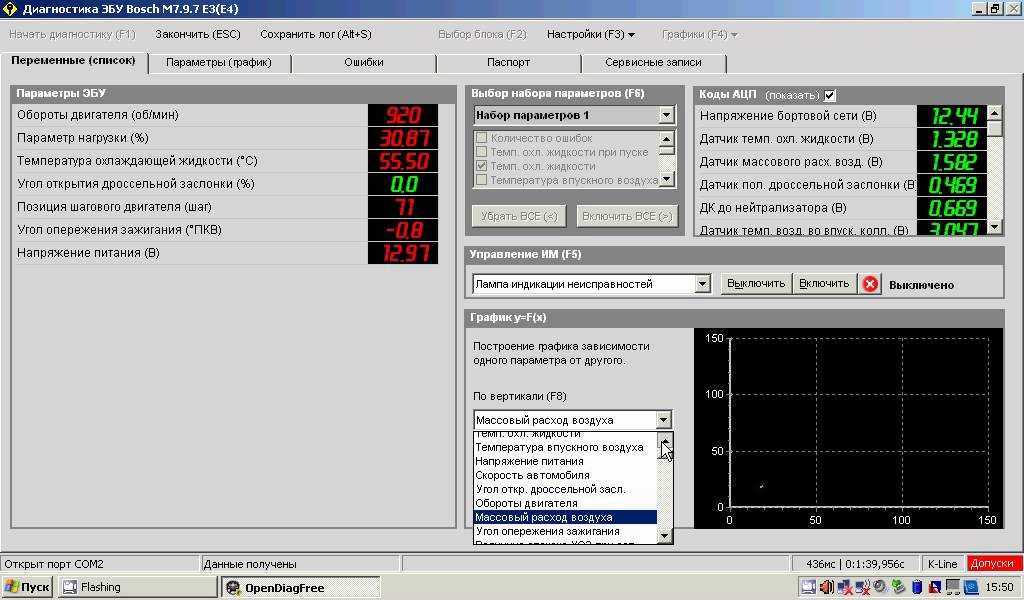Click the Включить button

(x=824, y=284)
